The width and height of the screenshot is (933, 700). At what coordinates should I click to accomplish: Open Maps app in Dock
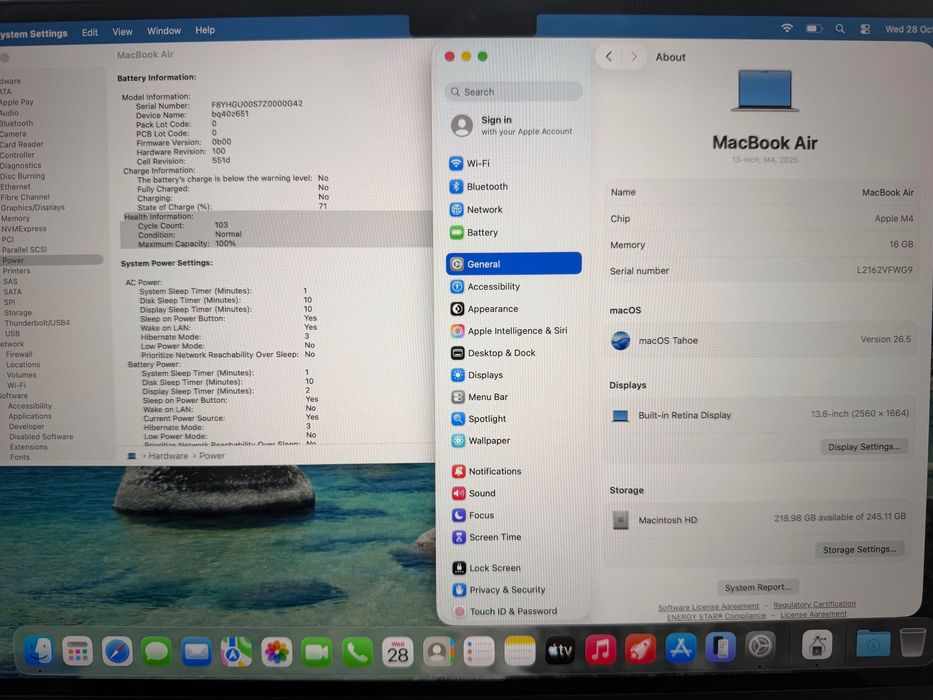pos(236,652)
